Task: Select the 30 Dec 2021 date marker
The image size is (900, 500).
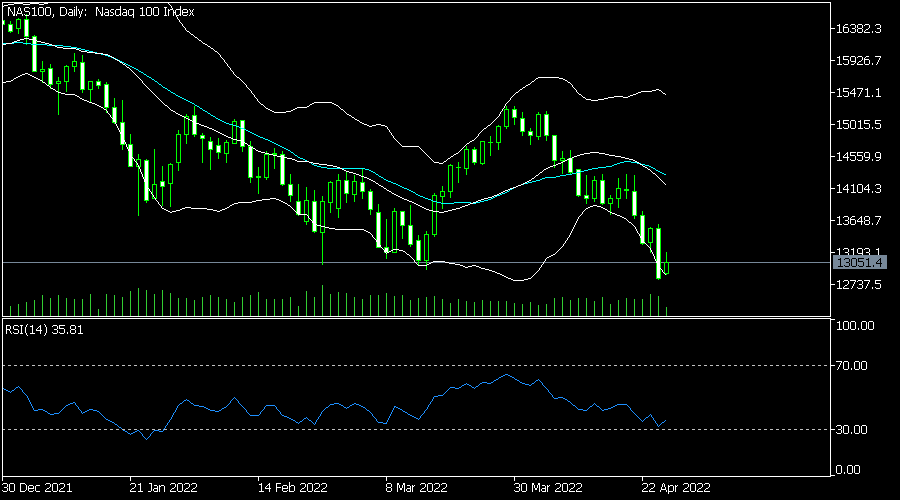Action: pos(37,488)
